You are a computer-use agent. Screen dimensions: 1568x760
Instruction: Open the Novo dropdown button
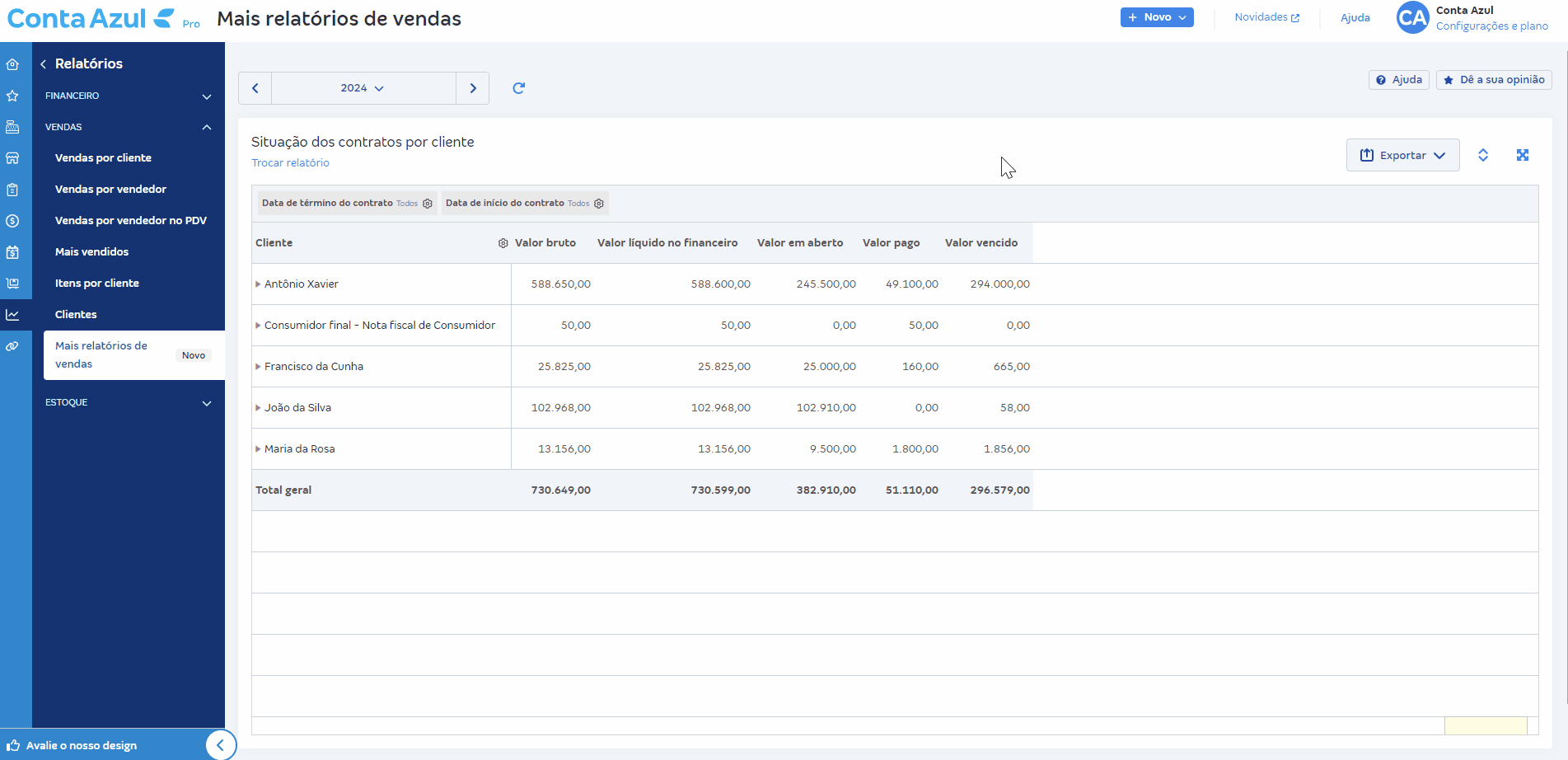1157,17
